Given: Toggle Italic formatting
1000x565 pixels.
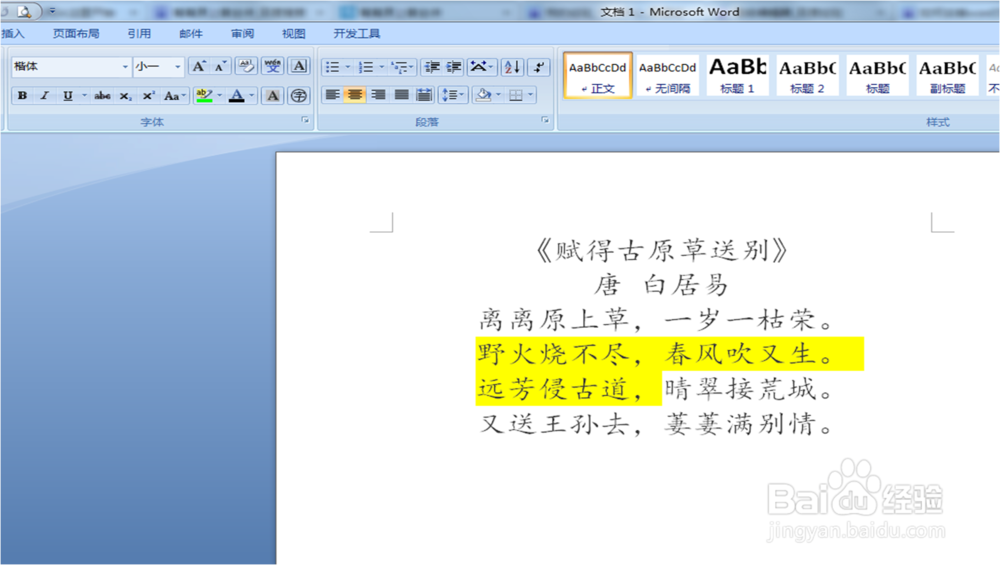Looking at the screenshot, I should 44,96.
